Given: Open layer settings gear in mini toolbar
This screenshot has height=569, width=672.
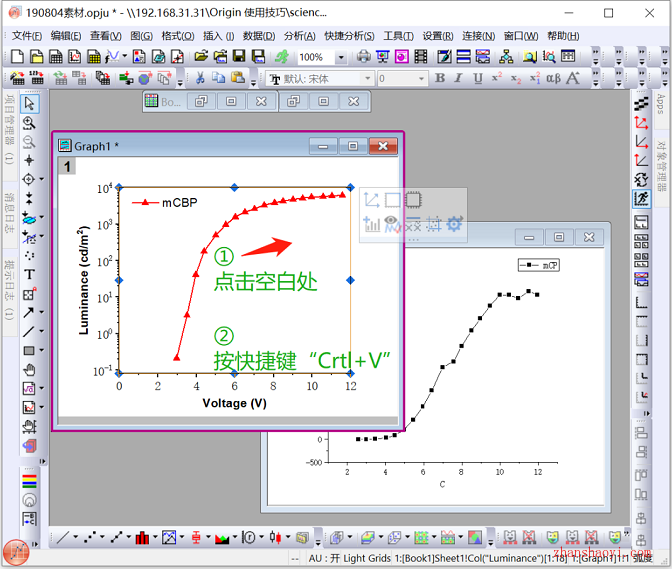Looking at the screenshot, I should point(455,223).
